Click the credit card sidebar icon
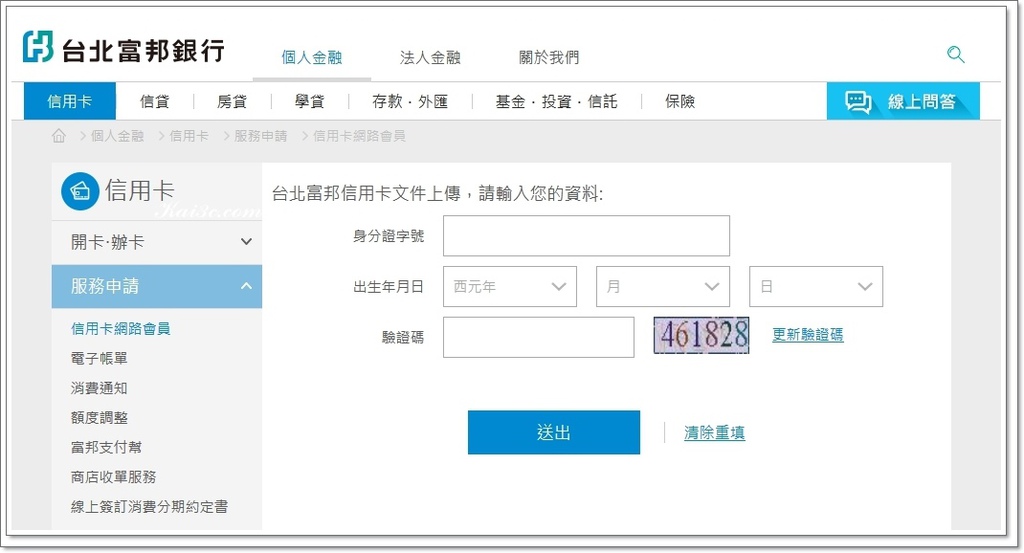 point(80,191)
